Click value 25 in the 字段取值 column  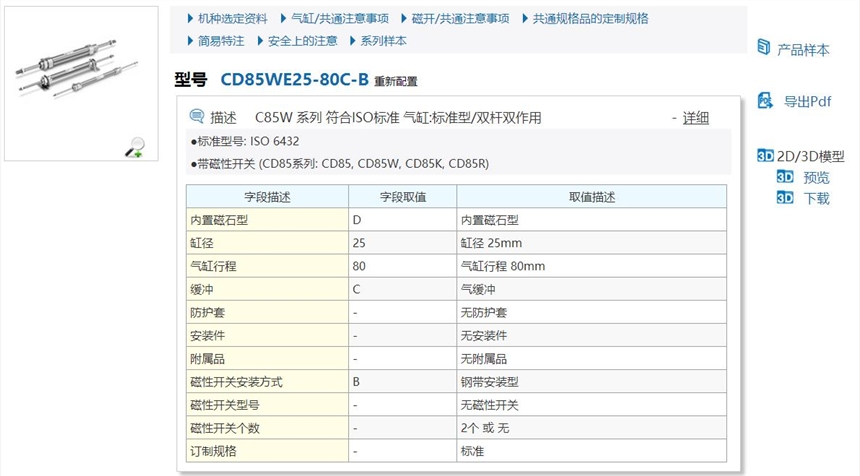point(403,243)
